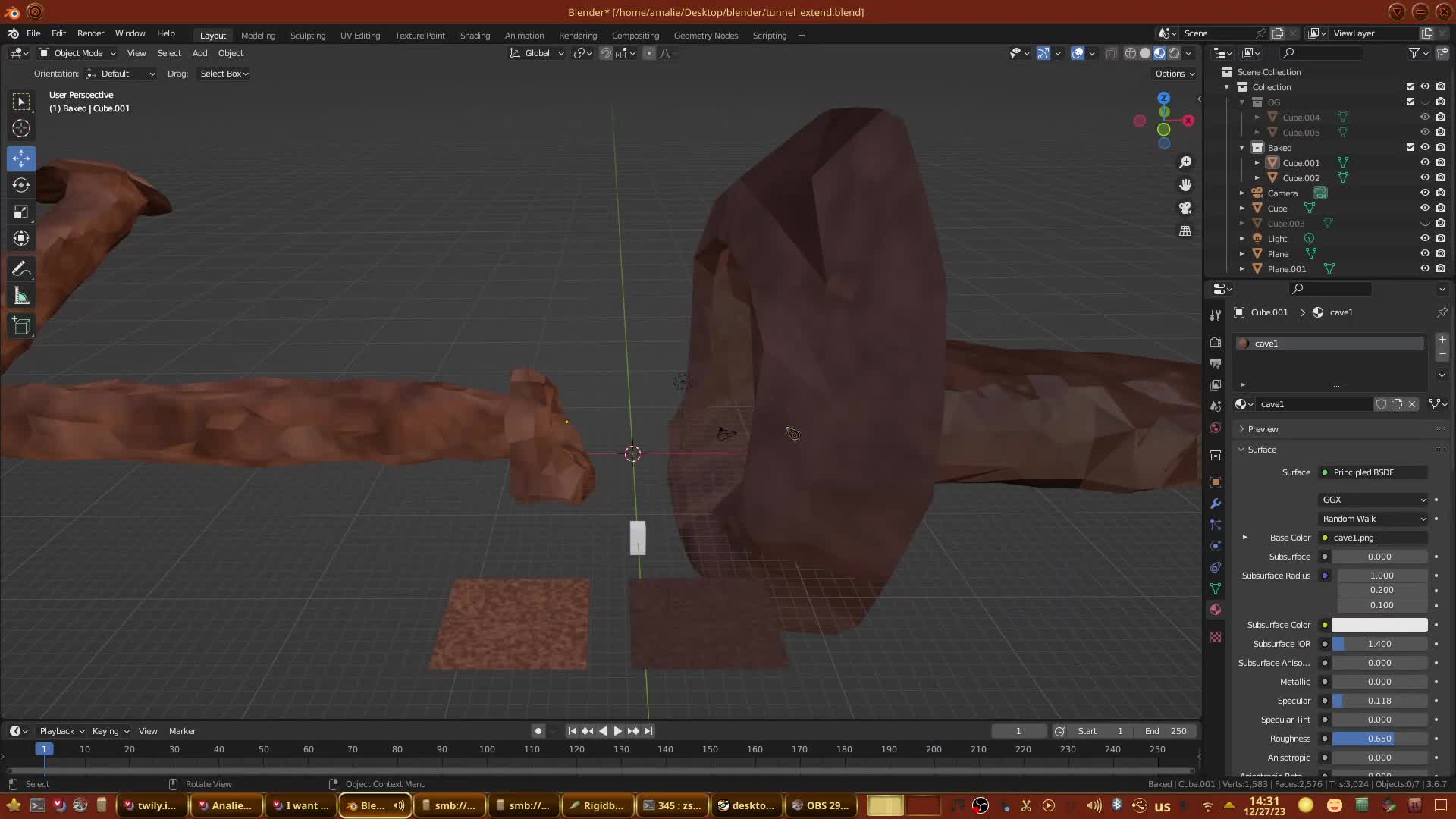The width and height of the screenshot is (1456, 819).
Task: Switch to the Shading workspace tab
Action: [x=475, y=36]
